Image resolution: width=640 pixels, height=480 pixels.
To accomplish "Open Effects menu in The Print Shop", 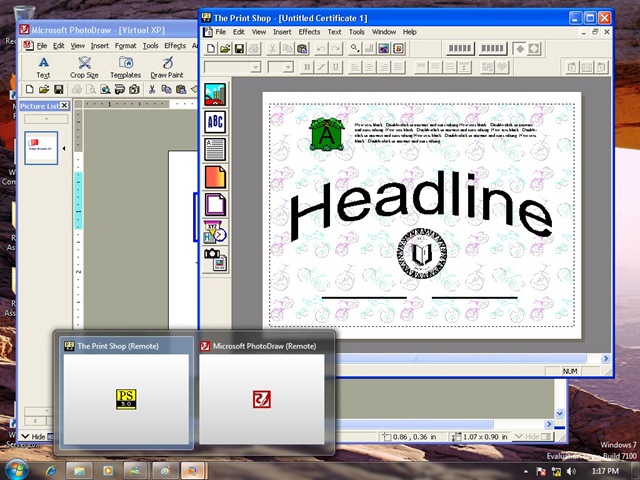I will [309, 32].
